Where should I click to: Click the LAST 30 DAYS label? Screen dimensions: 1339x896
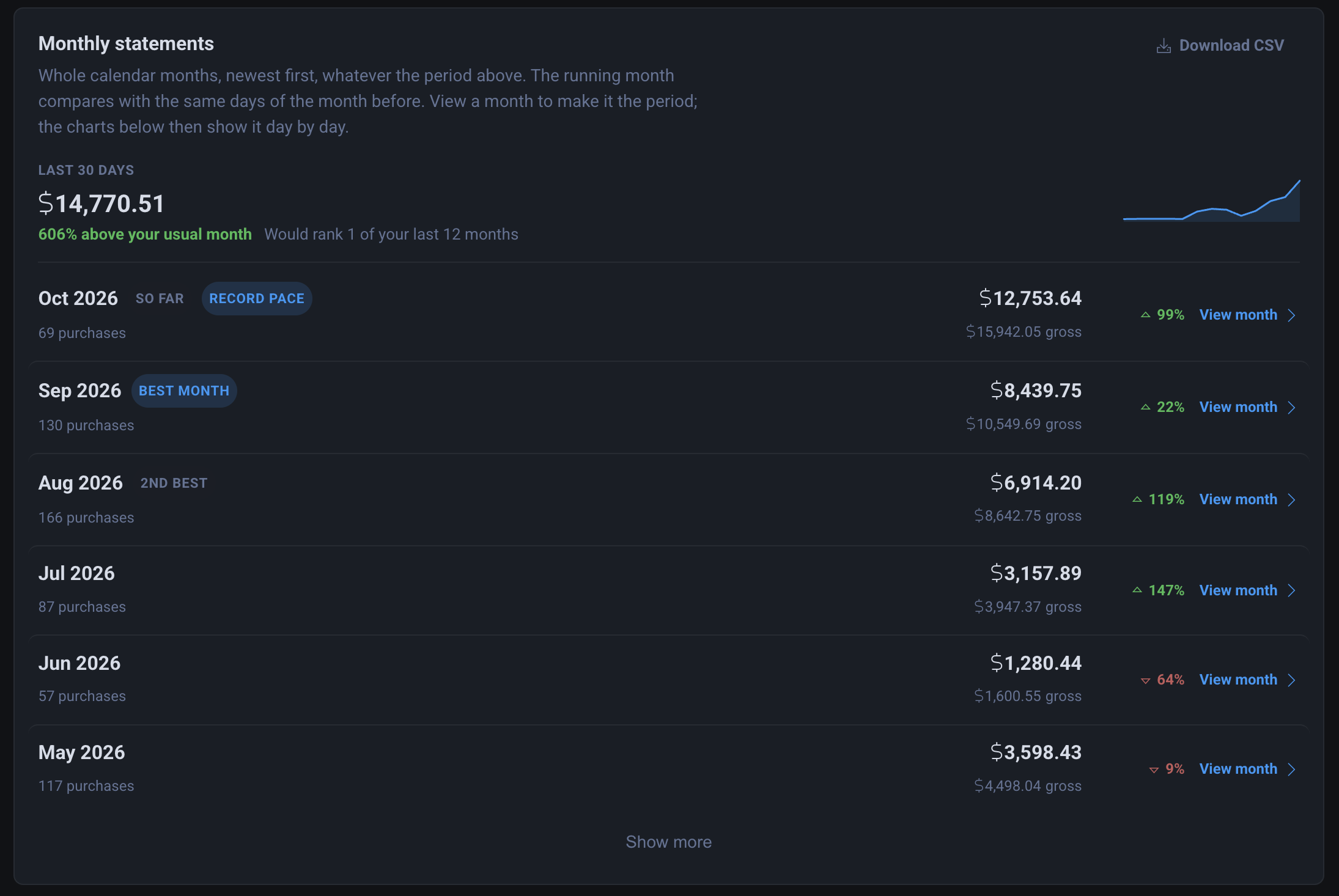(86, 170)
